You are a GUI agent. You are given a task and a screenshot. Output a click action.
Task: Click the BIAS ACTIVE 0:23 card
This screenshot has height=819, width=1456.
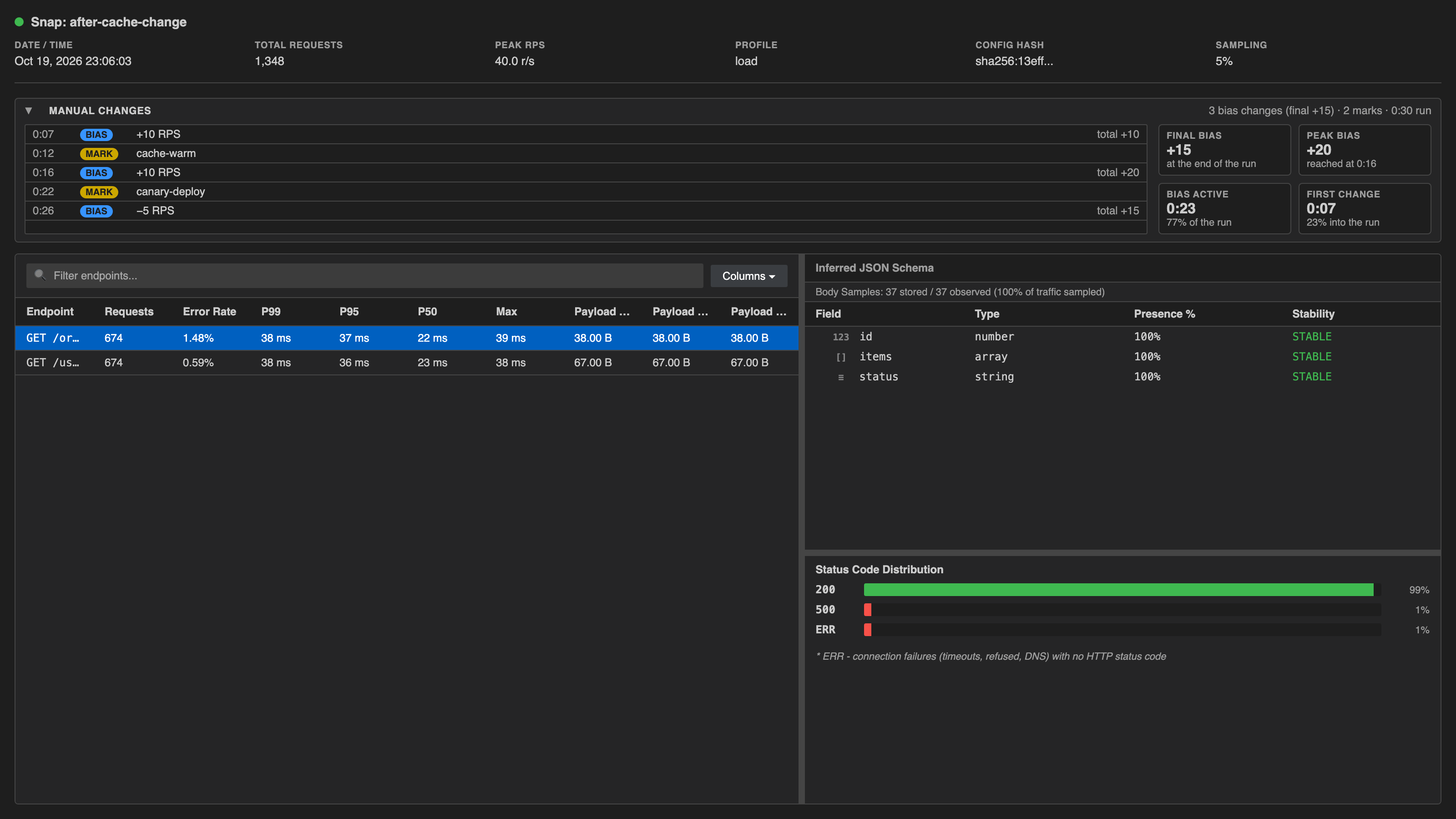1224,208
